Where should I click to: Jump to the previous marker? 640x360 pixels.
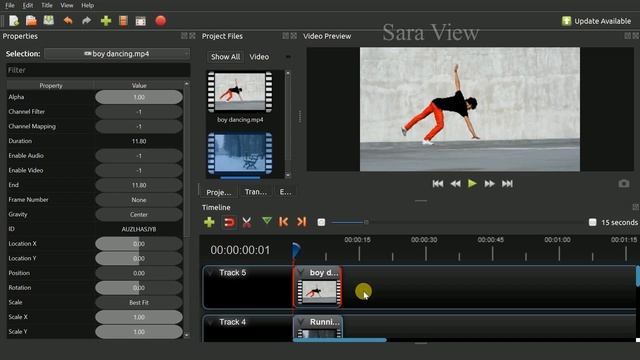point(283,222)
